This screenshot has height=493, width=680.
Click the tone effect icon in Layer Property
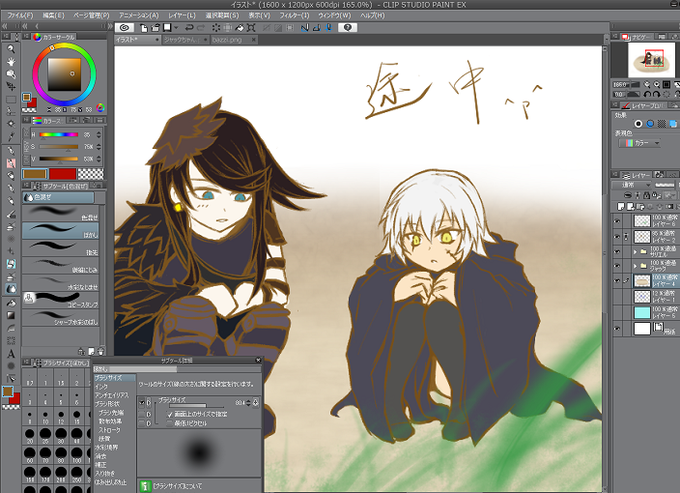[661, 124]
